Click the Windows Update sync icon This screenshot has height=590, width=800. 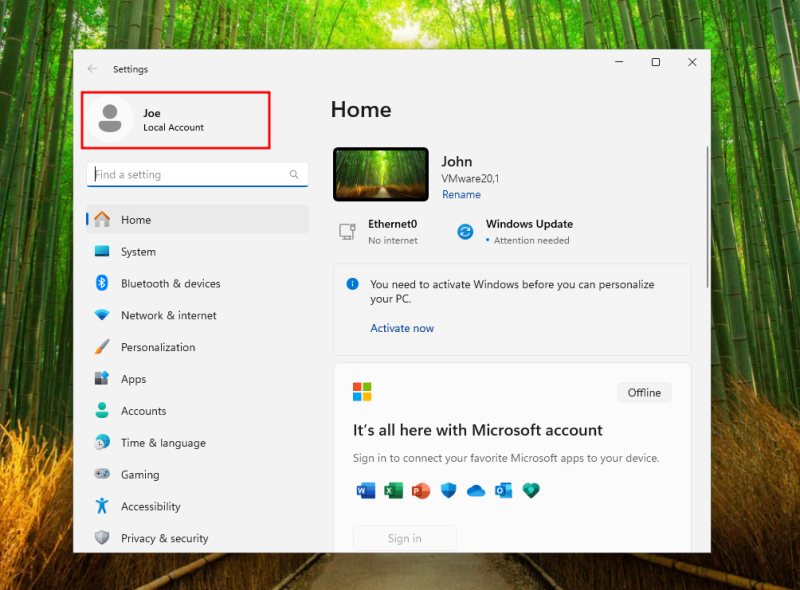(465, 232)
